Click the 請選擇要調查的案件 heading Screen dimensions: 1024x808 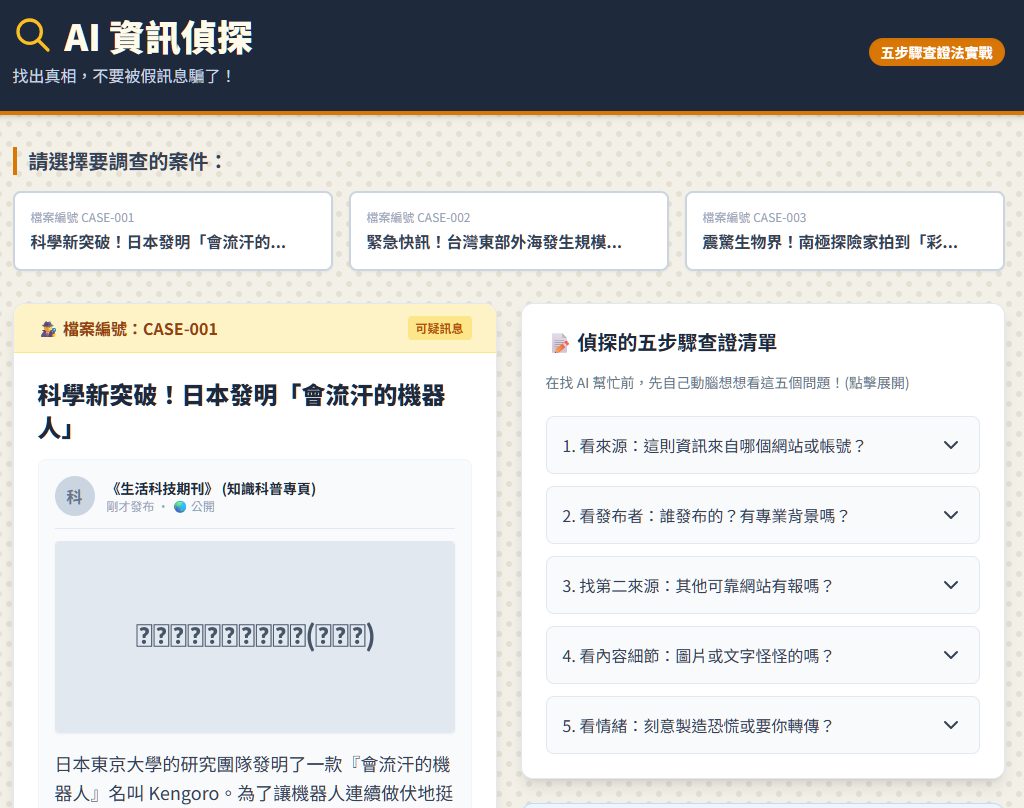coord(126,161)
